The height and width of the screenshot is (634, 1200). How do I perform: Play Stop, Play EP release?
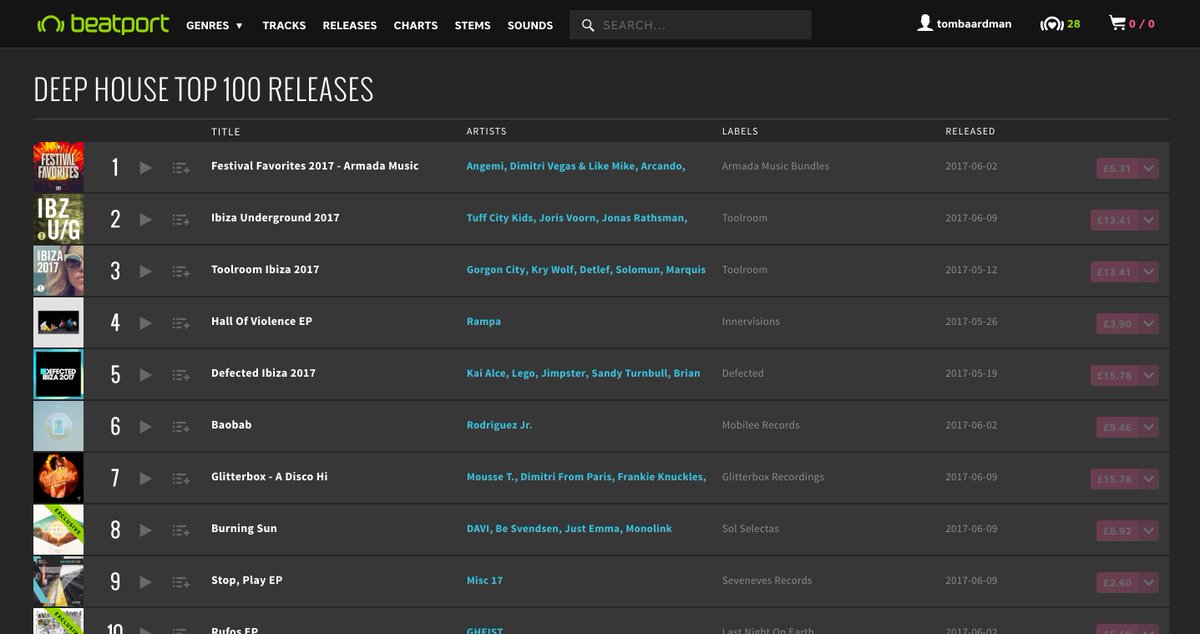(146, 583)
